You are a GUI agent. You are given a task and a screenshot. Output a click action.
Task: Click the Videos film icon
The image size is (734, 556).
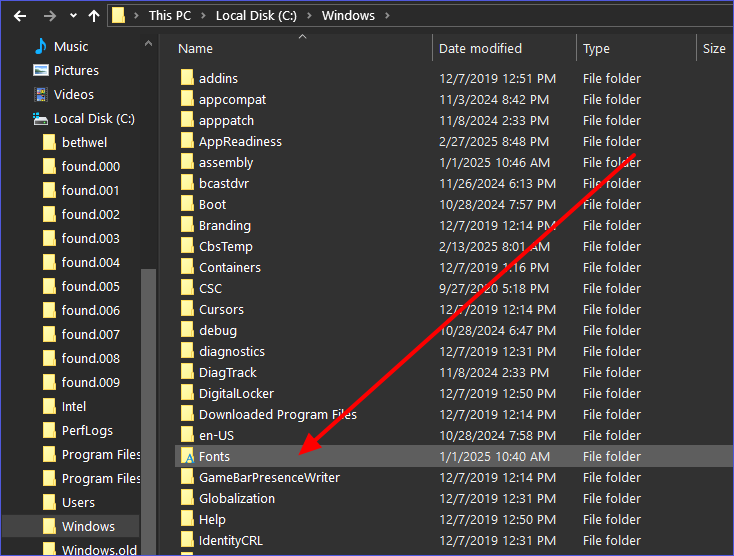pyautogui.click(x=41, y=95)
